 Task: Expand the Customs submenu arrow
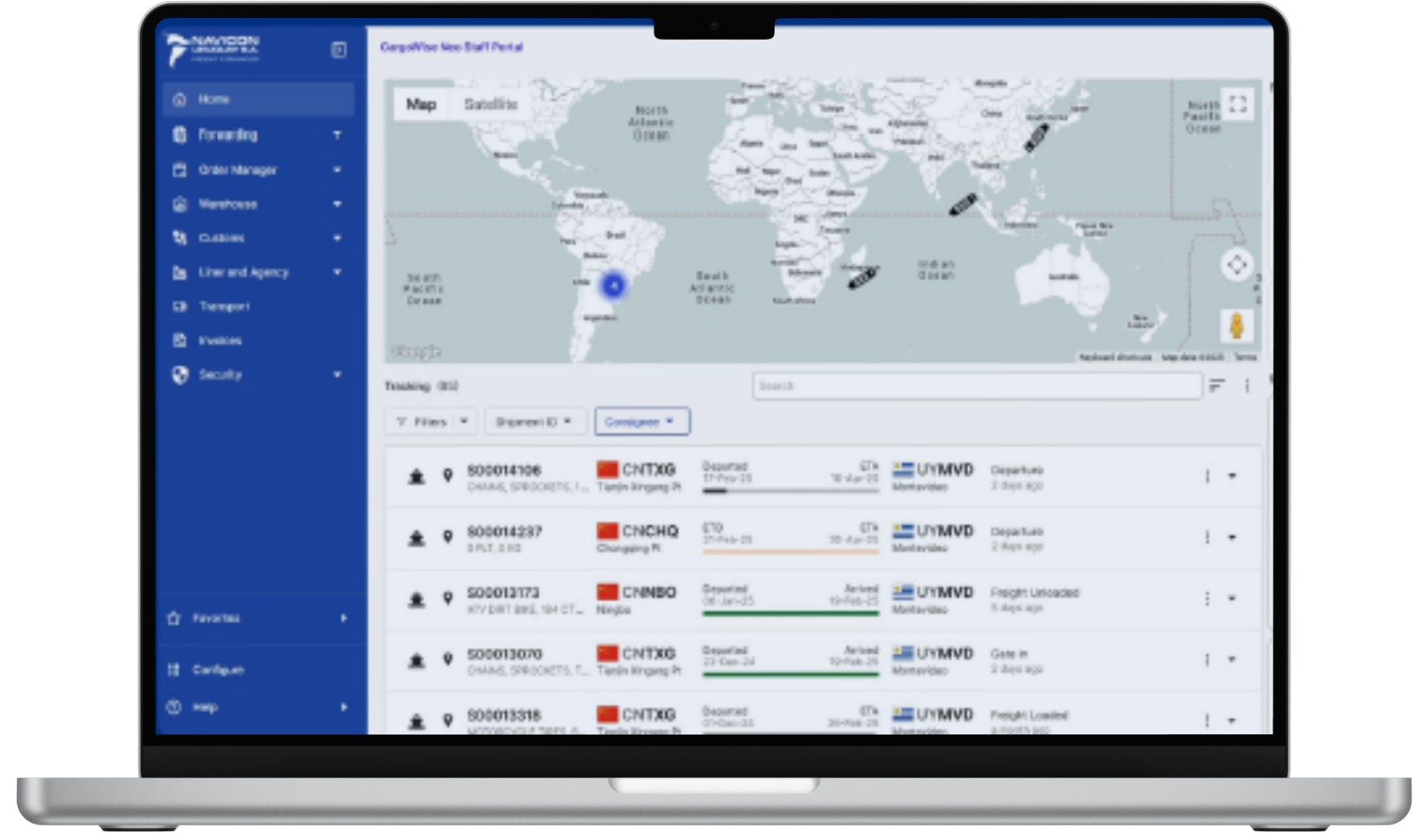click(x=337, y=238)
